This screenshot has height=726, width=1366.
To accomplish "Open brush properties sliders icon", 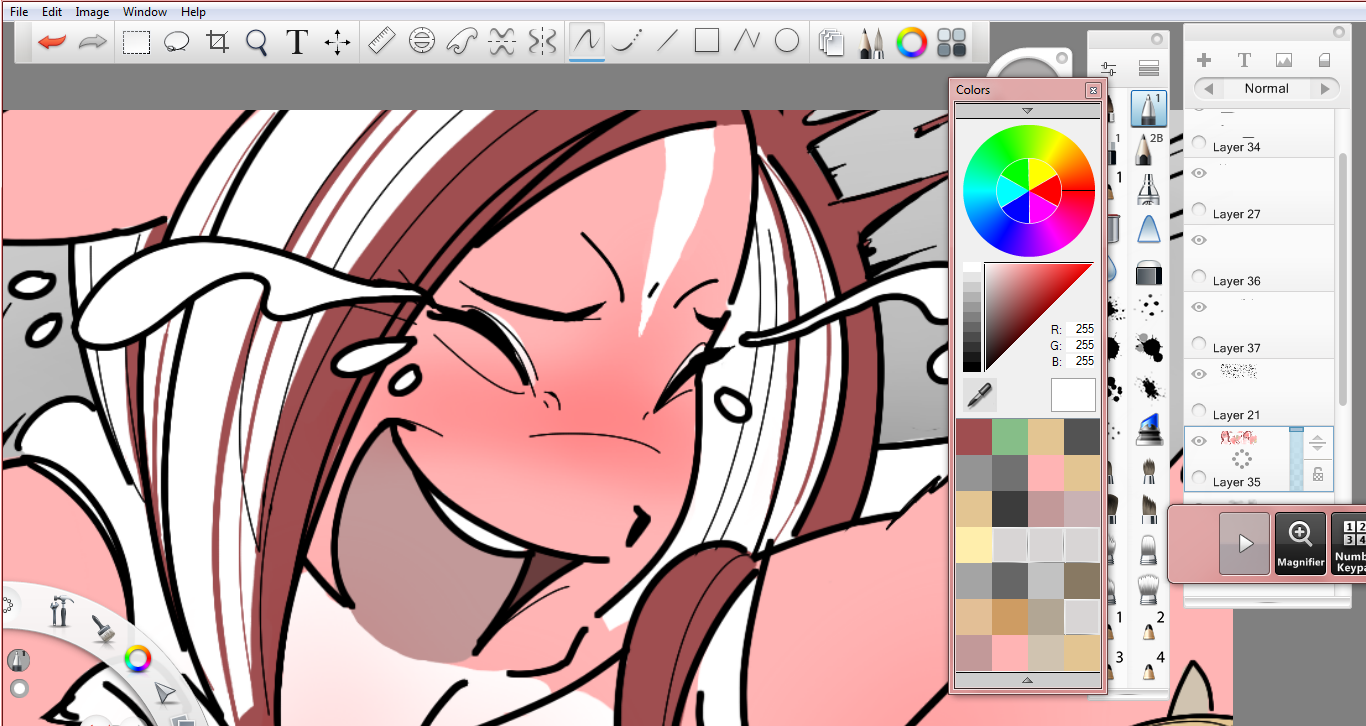I will [1108, 69].
